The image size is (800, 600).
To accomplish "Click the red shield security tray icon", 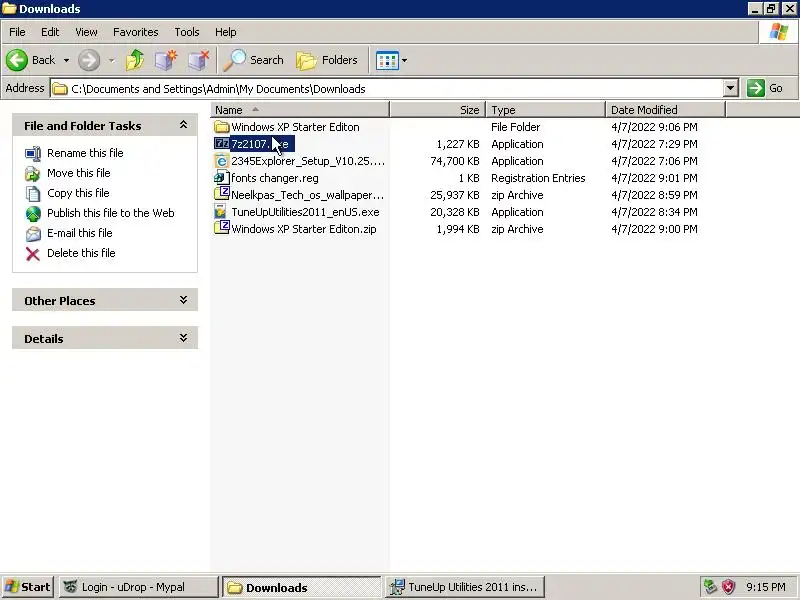I will [729, 587].
